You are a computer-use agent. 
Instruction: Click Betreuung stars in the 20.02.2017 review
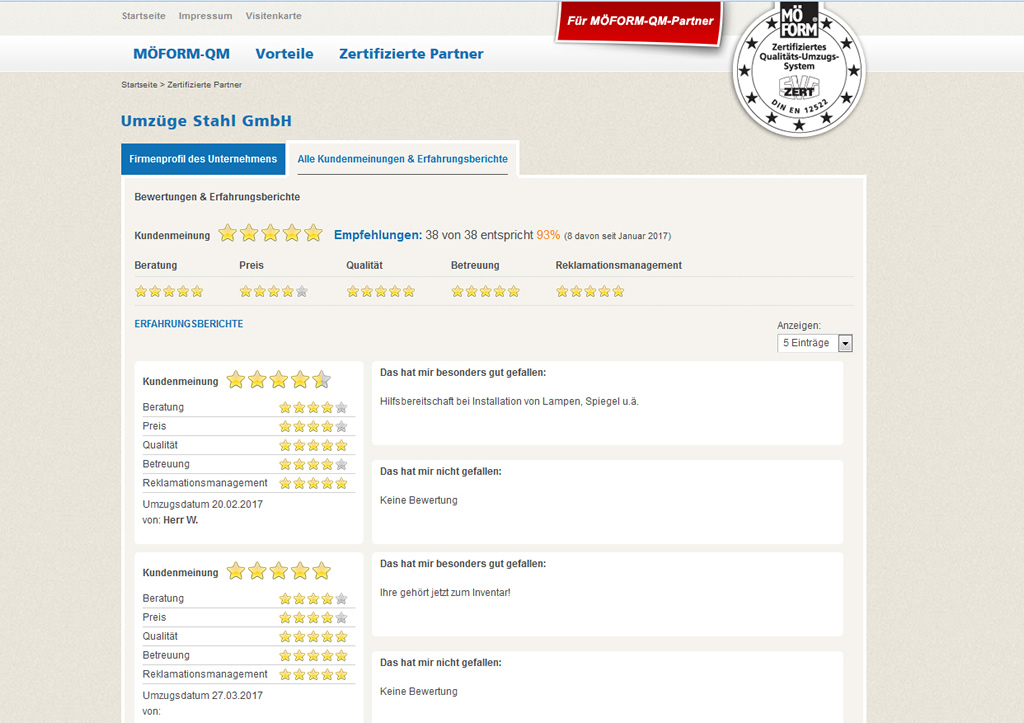pyautogui.click(x=313, y=464)
